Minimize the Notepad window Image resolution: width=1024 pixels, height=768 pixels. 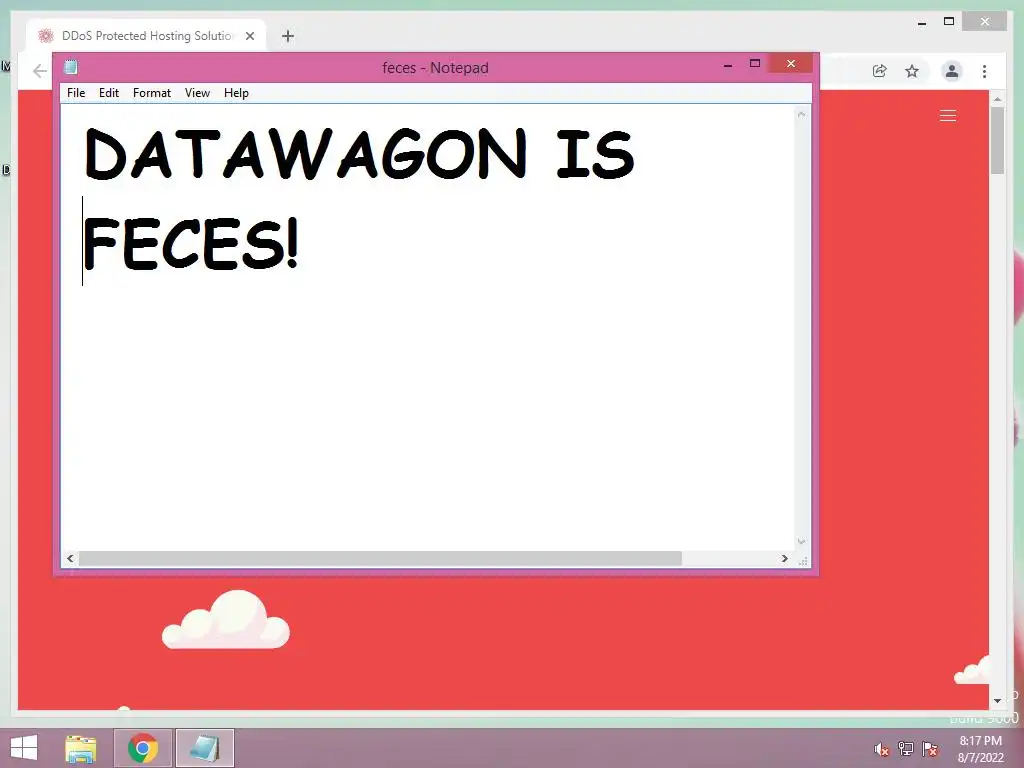(x=728, y=65)
